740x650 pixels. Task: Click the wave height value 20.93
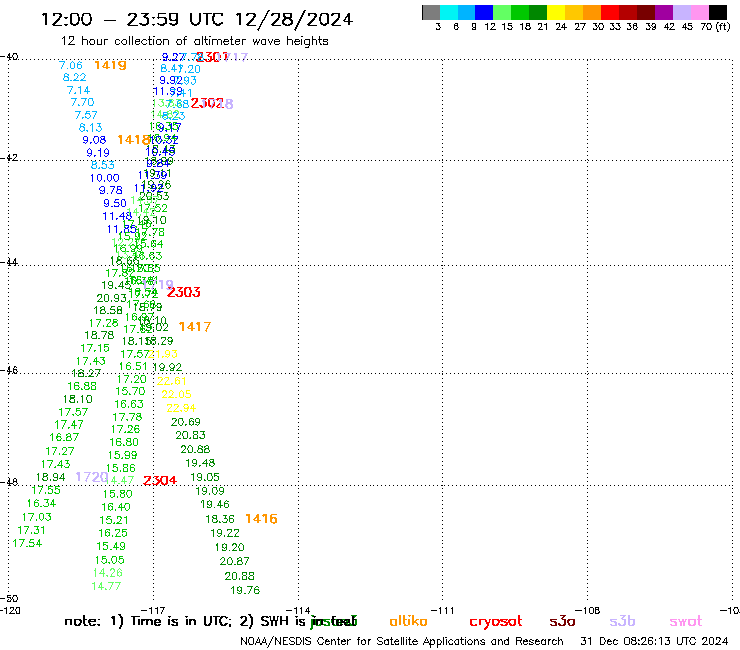(x=111, y=298)
